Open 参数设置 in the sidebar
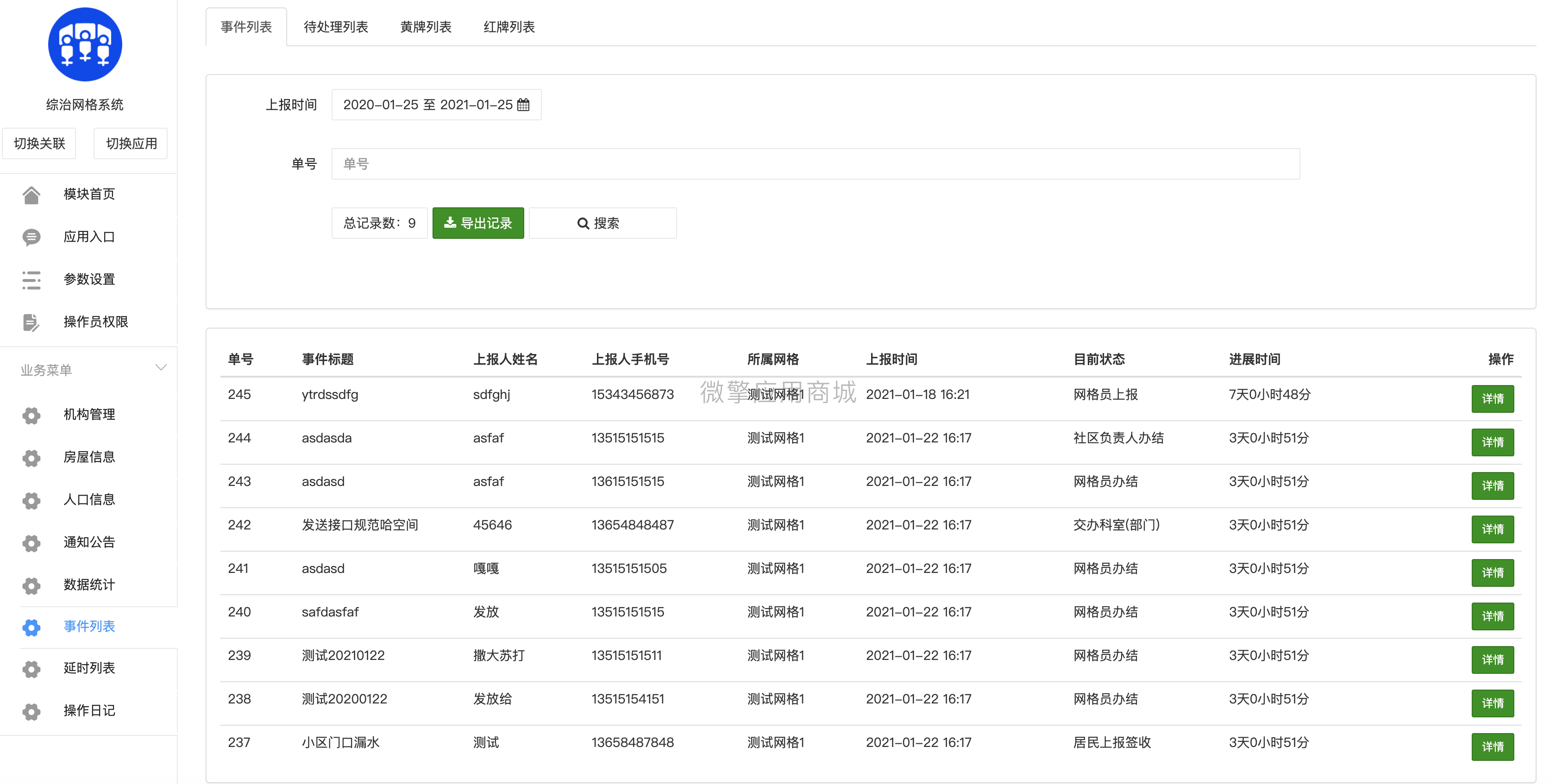The width and height of the screenshot is (1556, 784). 89,279
